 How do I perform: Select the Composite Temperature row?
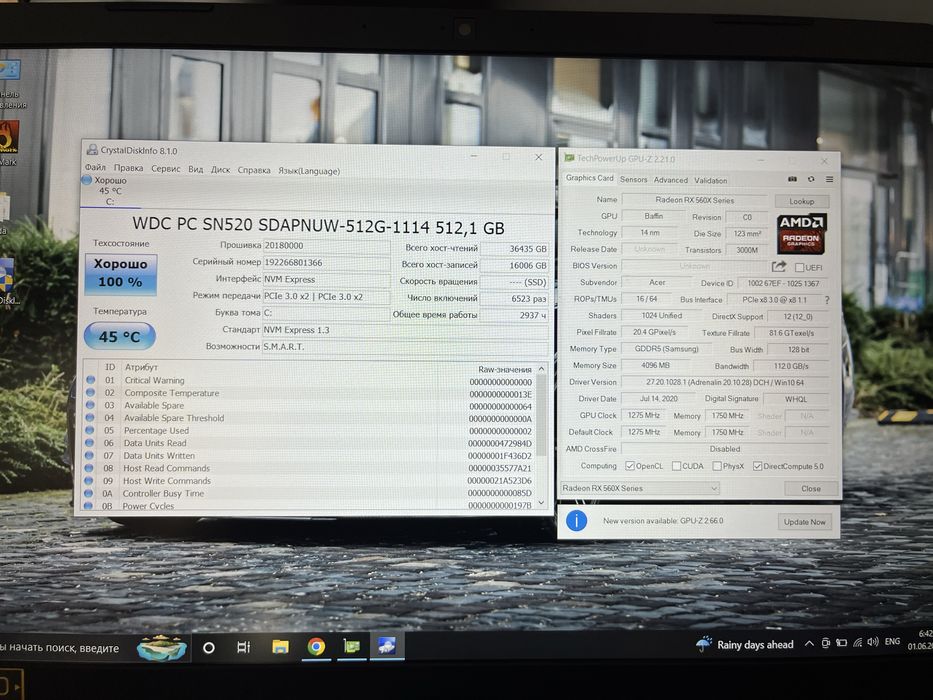coord(309,393)
